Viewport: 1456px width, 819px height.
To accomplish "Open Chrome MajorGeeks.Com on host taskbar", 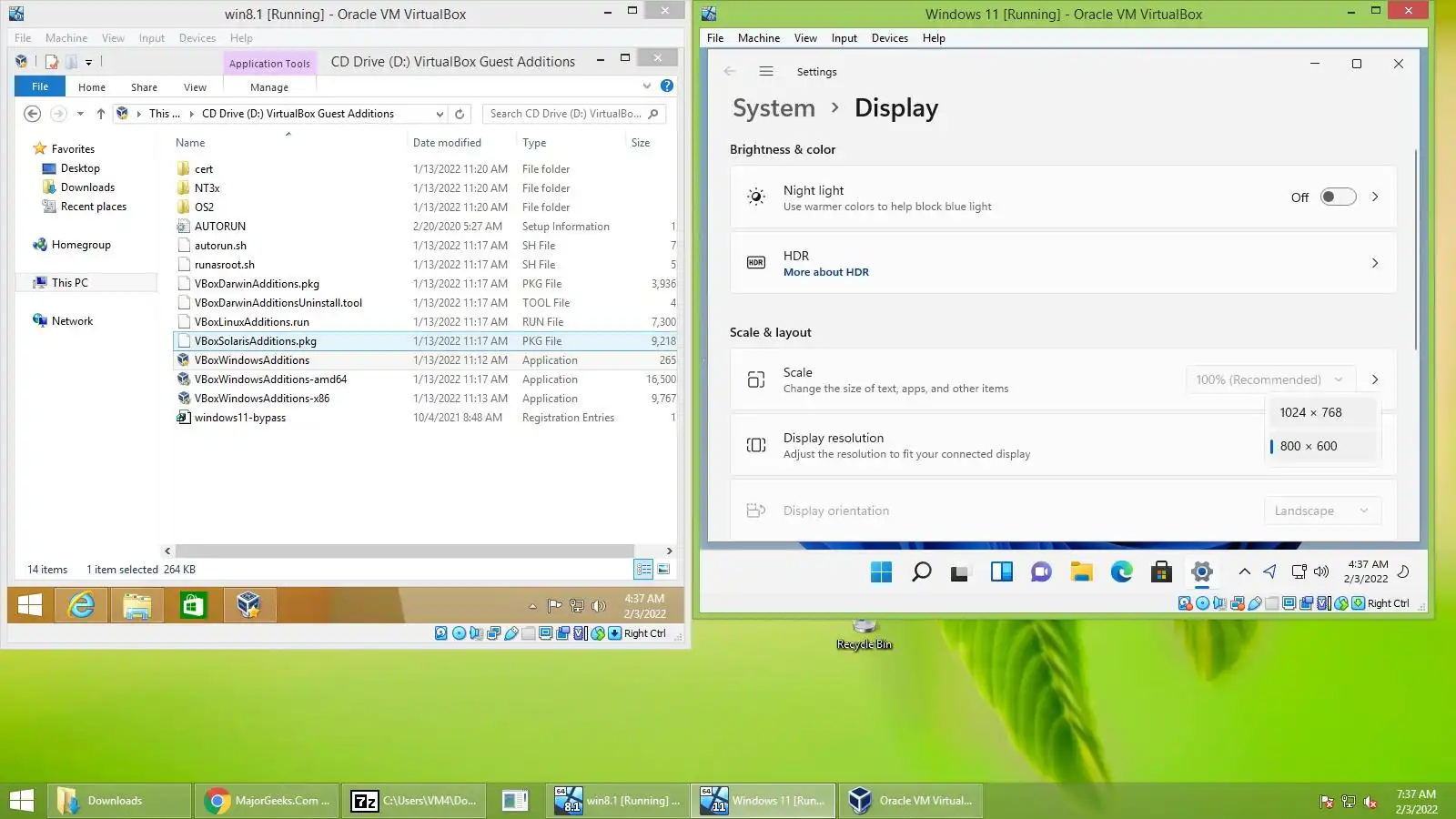I will click(268, 801).
